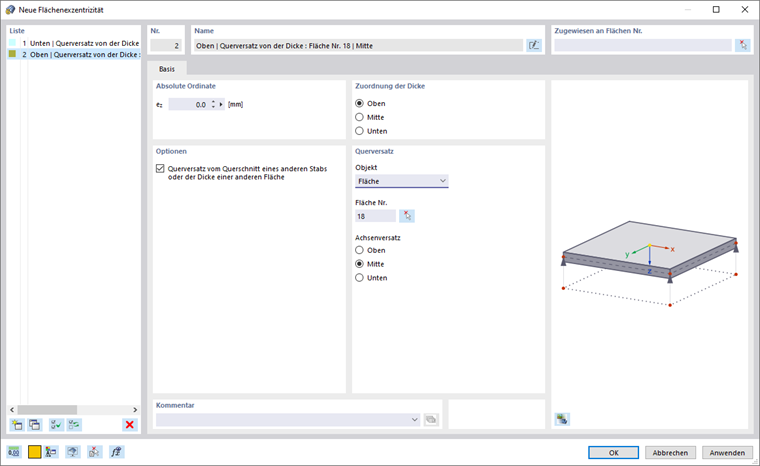
Task: Select Oben under Zuordnung der Dicke
Action: coord(359,103)
